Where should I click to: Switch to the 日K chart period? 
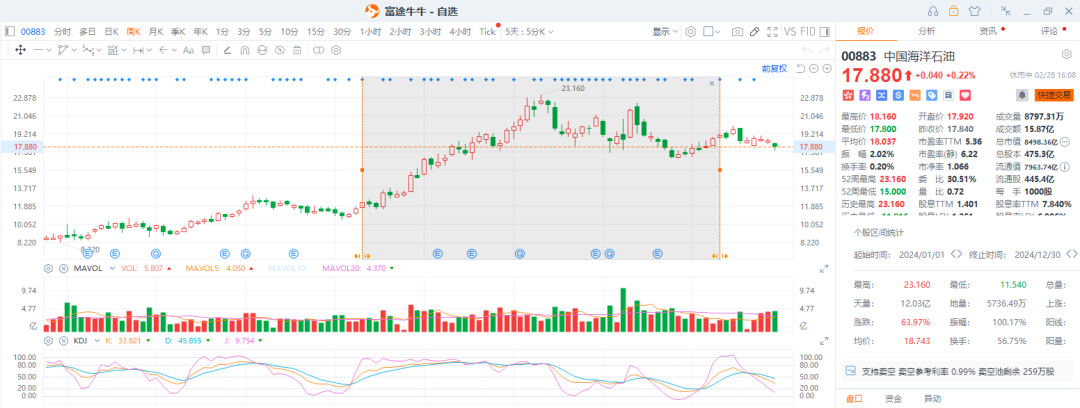(111, 31)
